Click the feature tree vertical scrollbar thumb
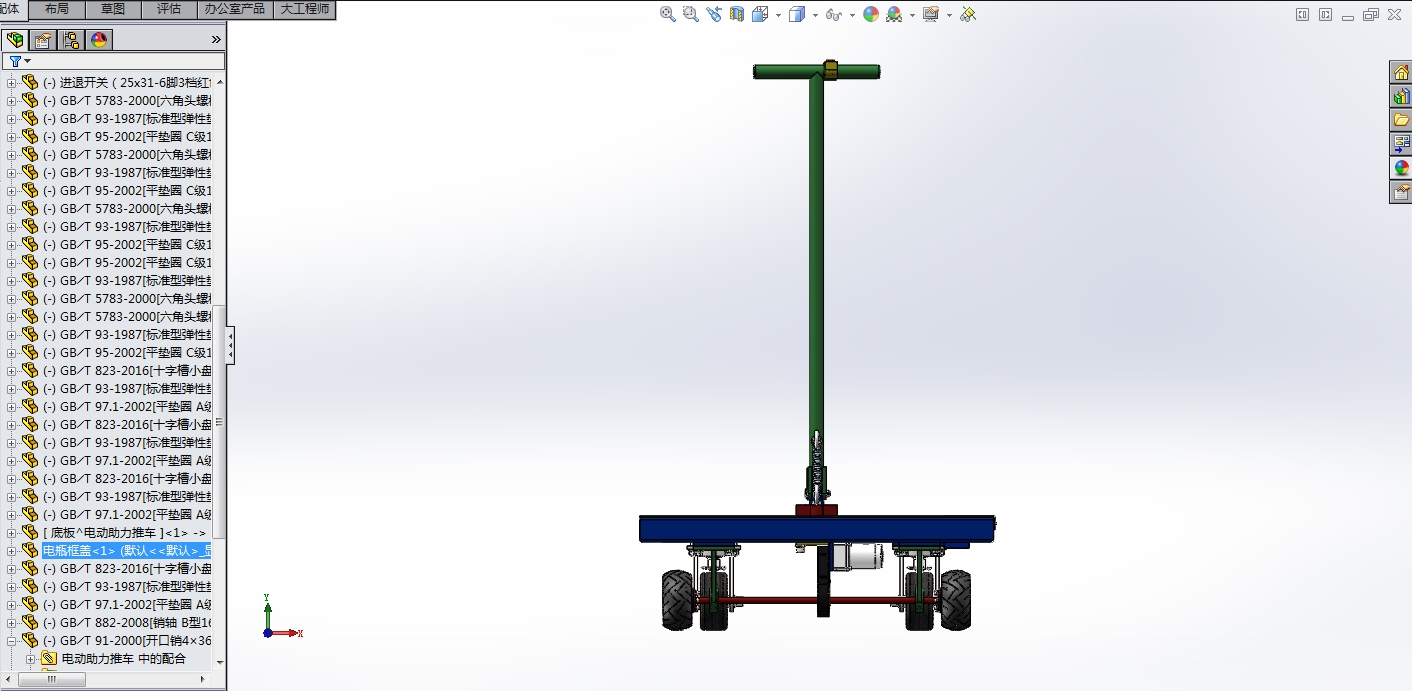 [220, 422]
